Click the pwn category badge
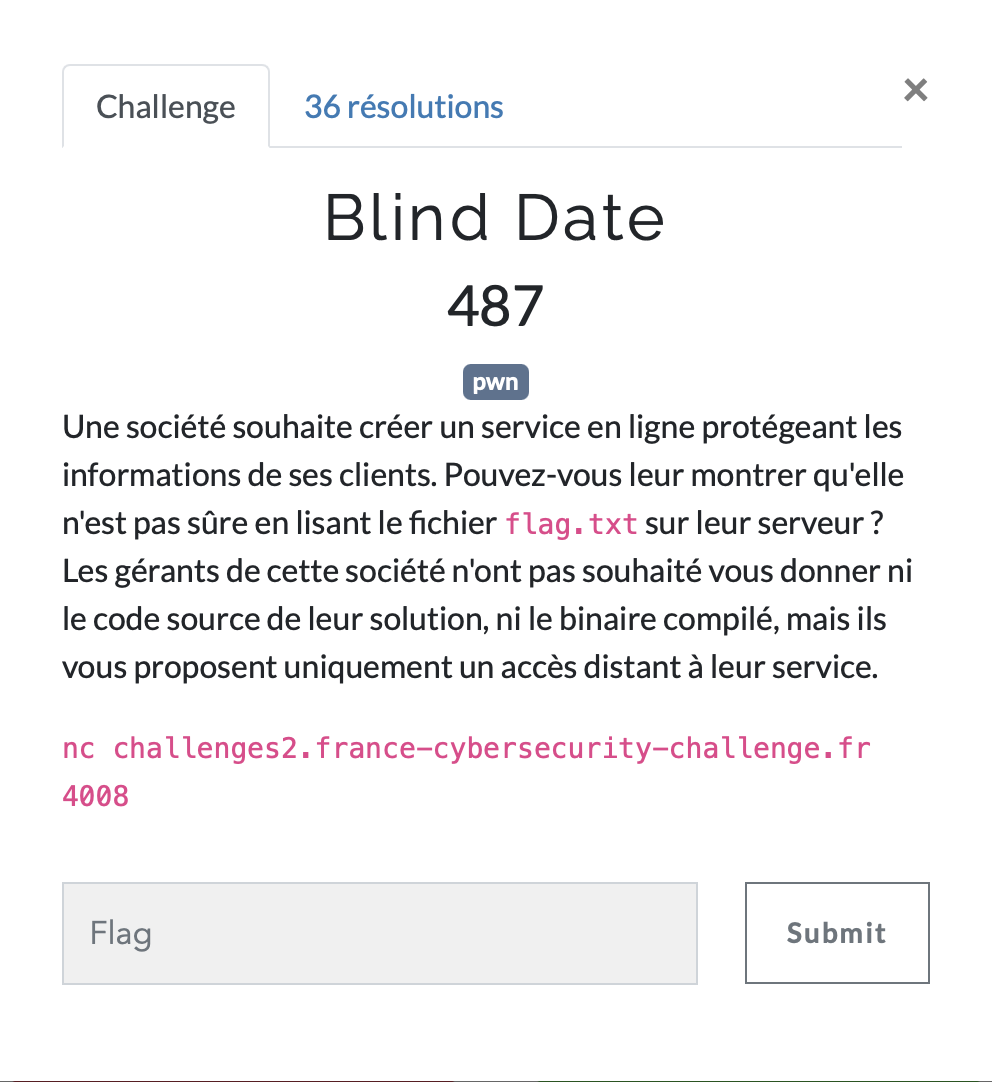Image resolution: width=992 pixels, height=1082 pixels. click(x=495, y=383)
